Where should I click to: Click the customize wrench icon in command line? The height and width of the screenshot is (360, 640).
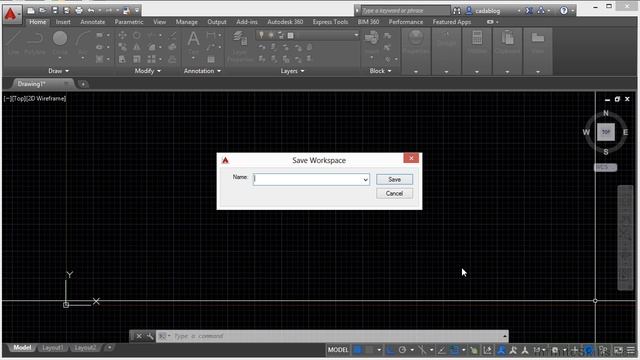coord(150,336)
